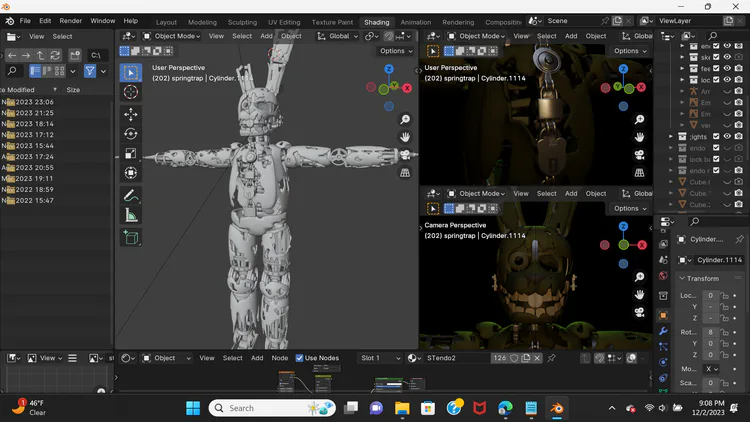Switch orthographic grid icon in left viewport
The height and width of the screenshot is (422, 750).
(405, 173)
